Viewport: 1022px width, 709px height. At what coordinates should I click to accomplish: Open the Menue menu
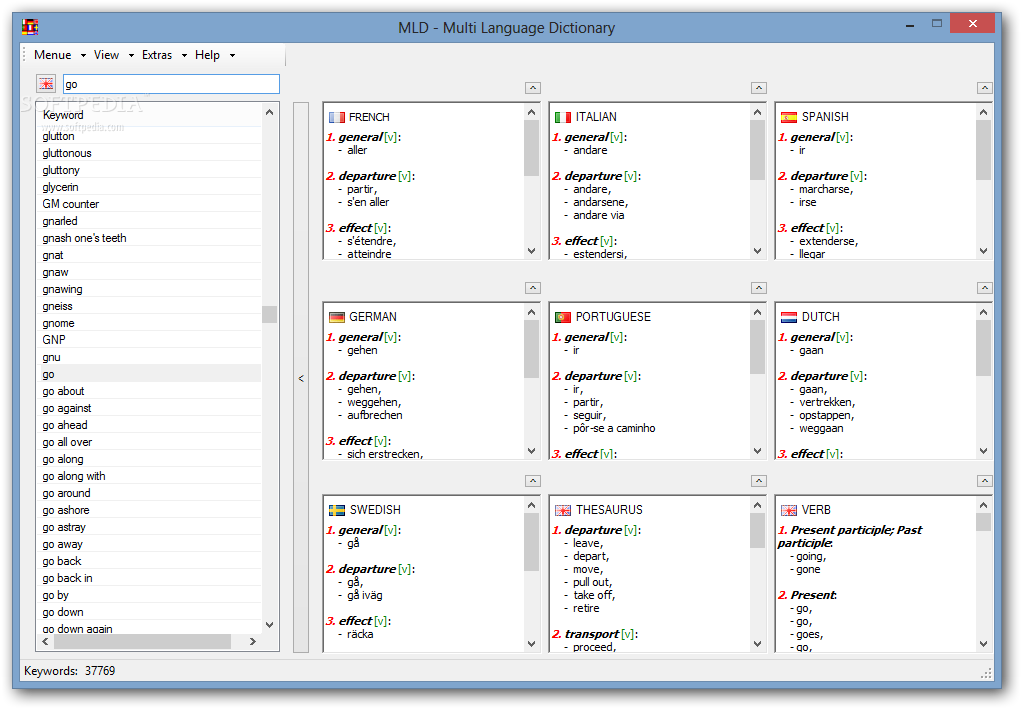click(59, 55)
